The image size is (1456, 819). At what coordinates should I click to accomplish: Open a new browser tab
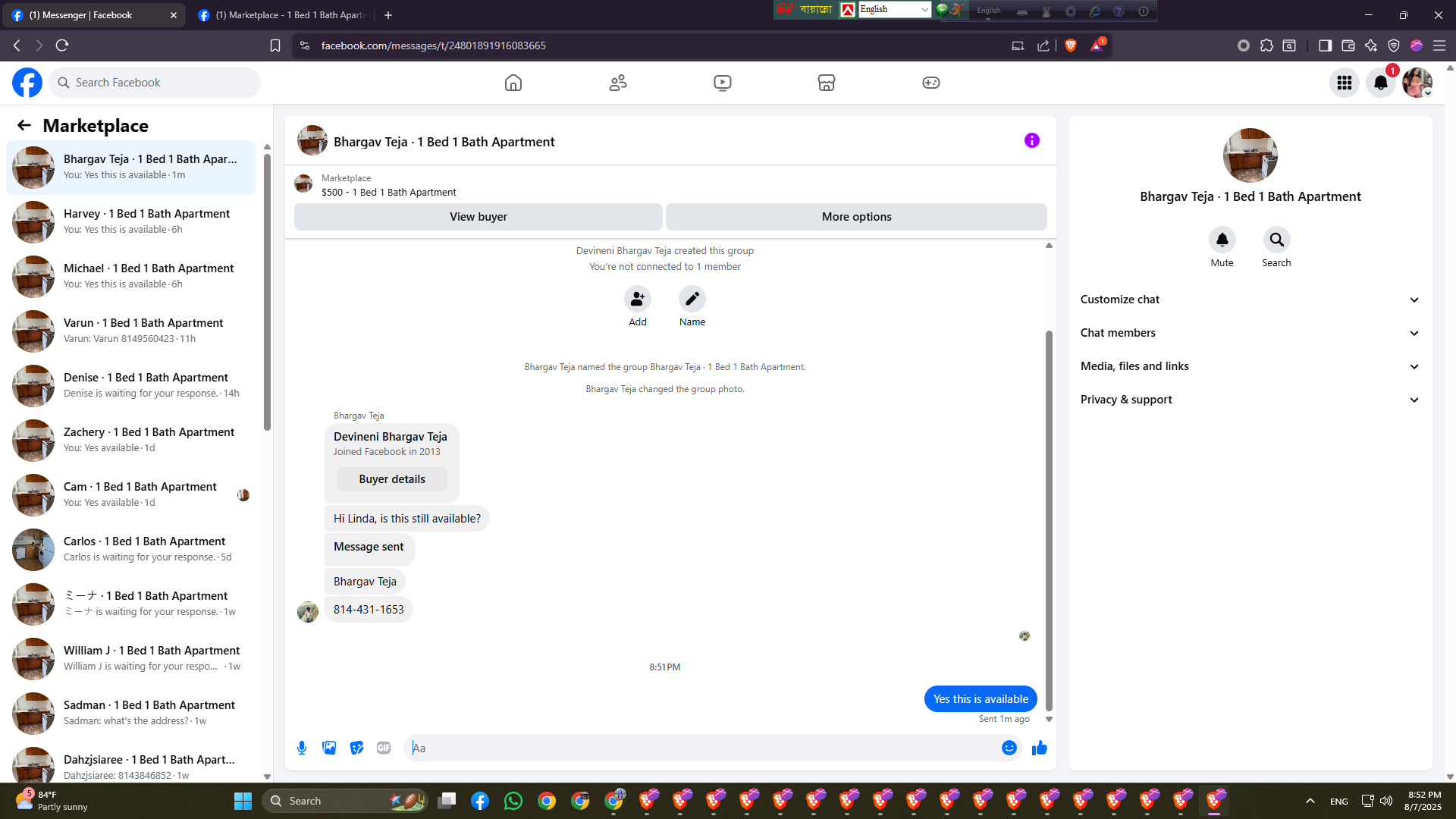[388, 15]
